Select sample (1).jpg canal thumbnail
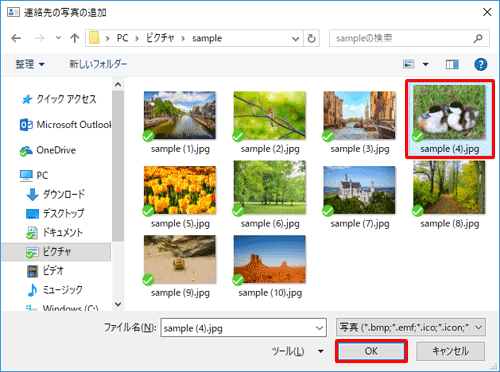Viewport: 500px width, 372px height. (x=180, y=115)
